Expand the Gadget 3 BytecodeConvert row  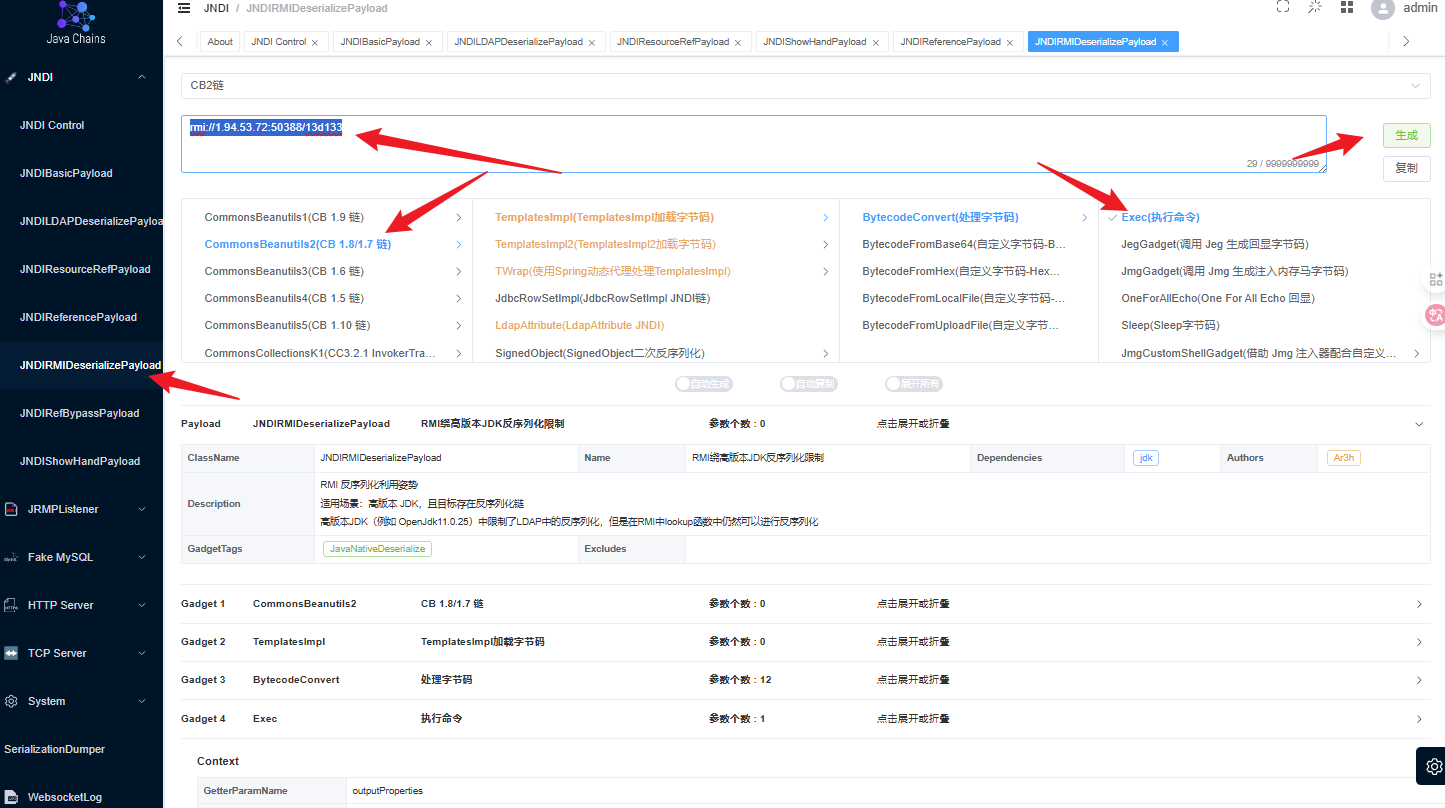coord(805,680)
